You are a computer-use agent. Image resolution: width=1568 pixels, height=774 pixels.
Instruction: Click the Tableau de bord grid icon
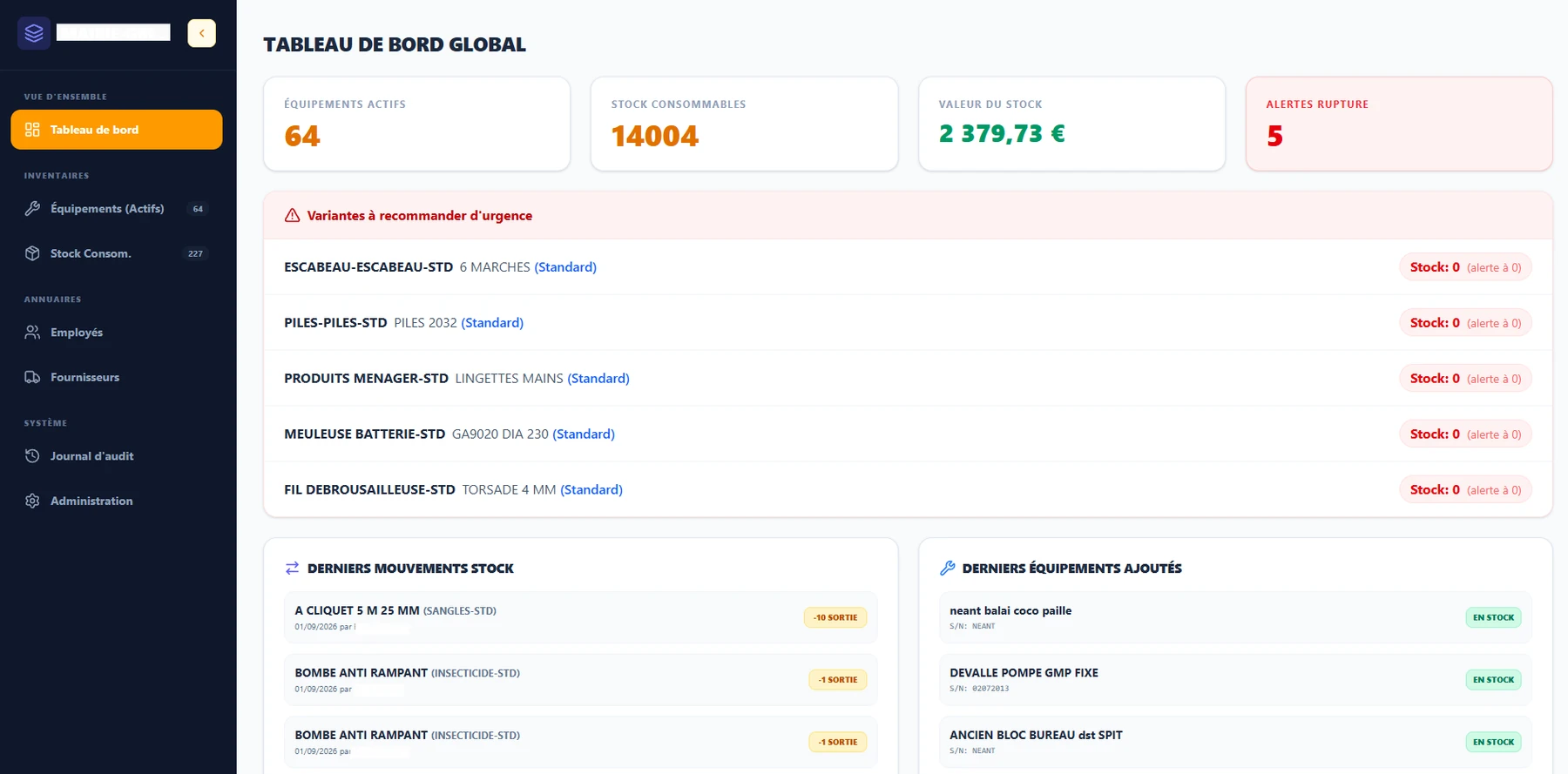point(32,130)
